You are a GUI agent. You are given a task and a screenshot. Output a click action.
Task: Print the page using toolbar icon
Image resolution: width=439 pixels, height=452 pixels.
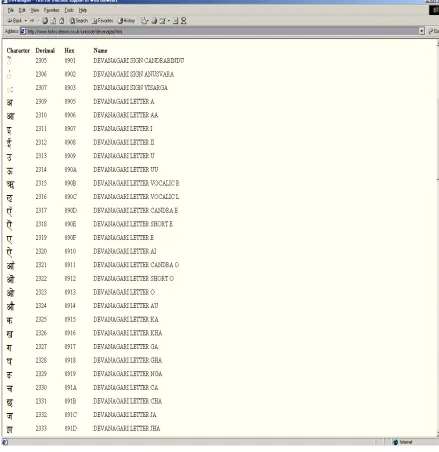pyautogui.click(x=154, y=21)
